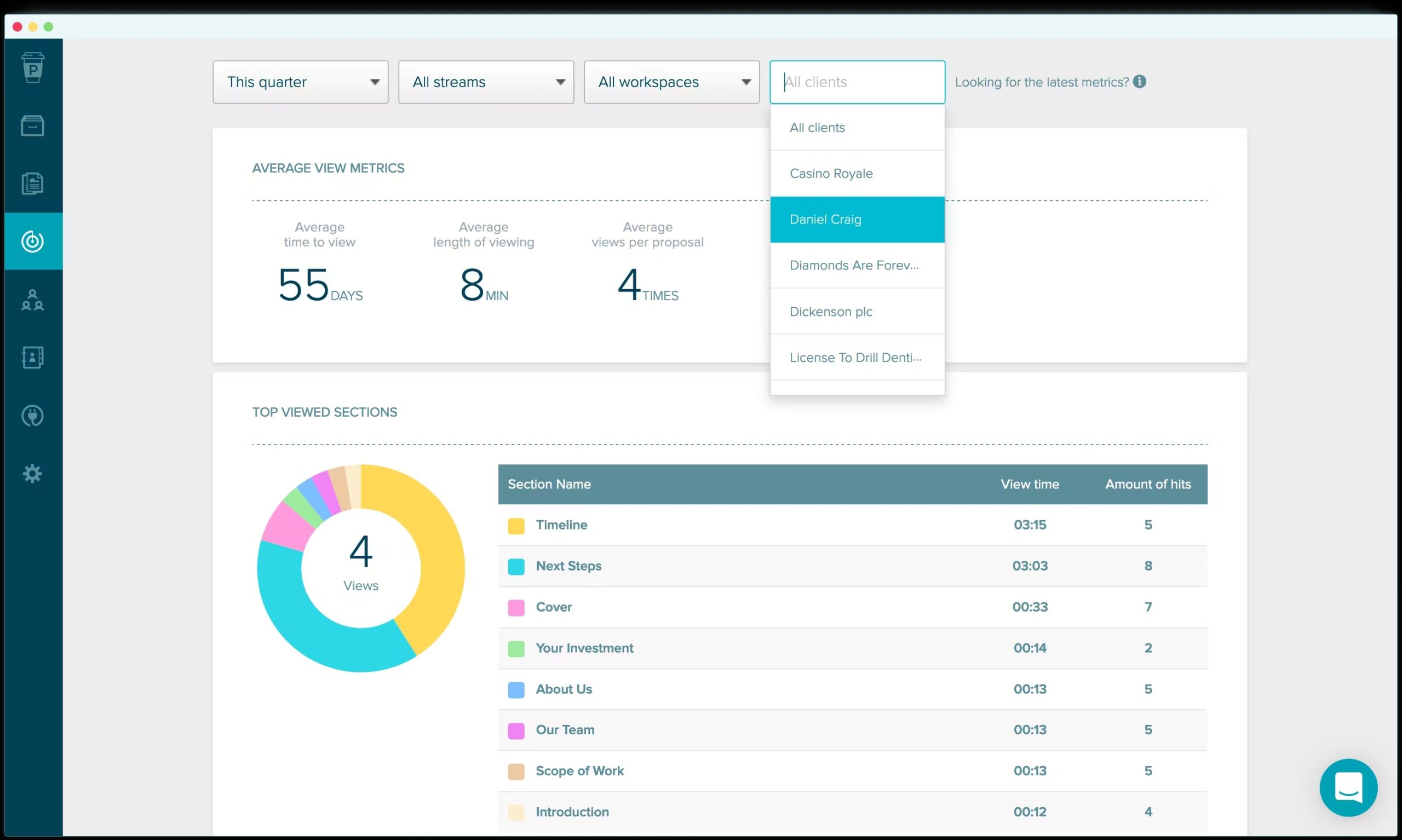This screenshot has width=1402, height=840.
Task: Click the 00:14 view time value
Action: 1030,648
